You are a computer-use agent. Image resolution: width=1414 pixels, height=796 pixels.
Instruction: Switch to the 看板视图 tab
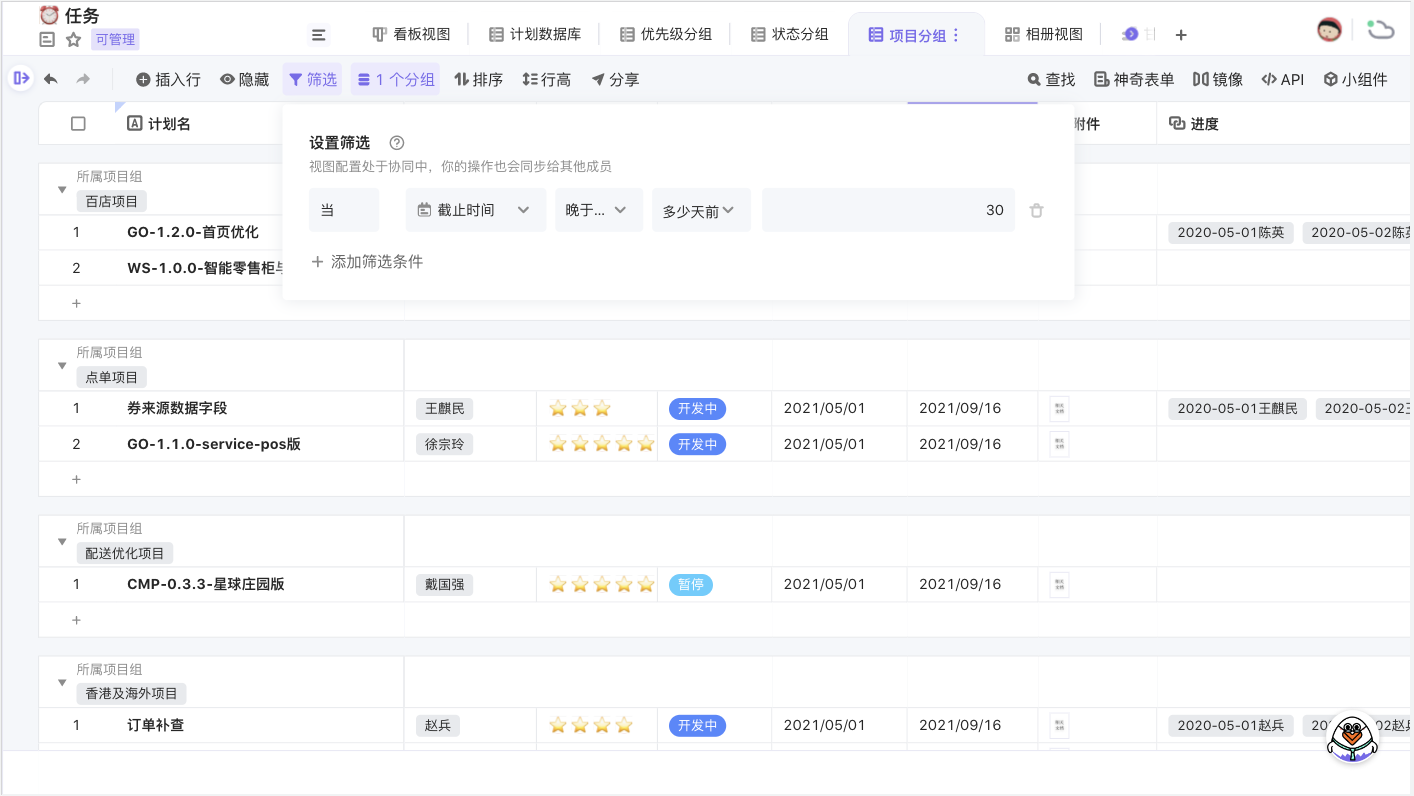coord(411,34)
